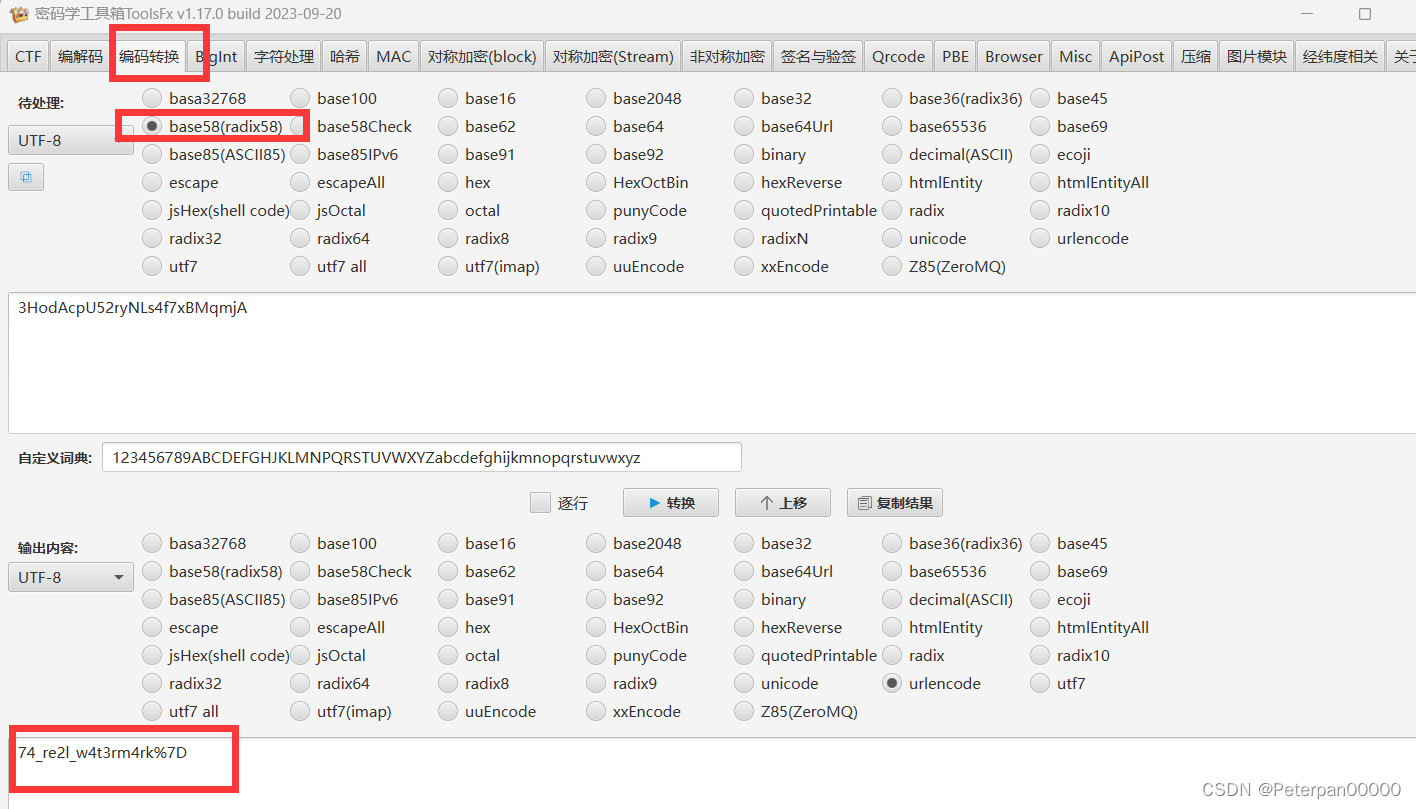
Task: Select output base64 radio button
Action: [596, 571]
